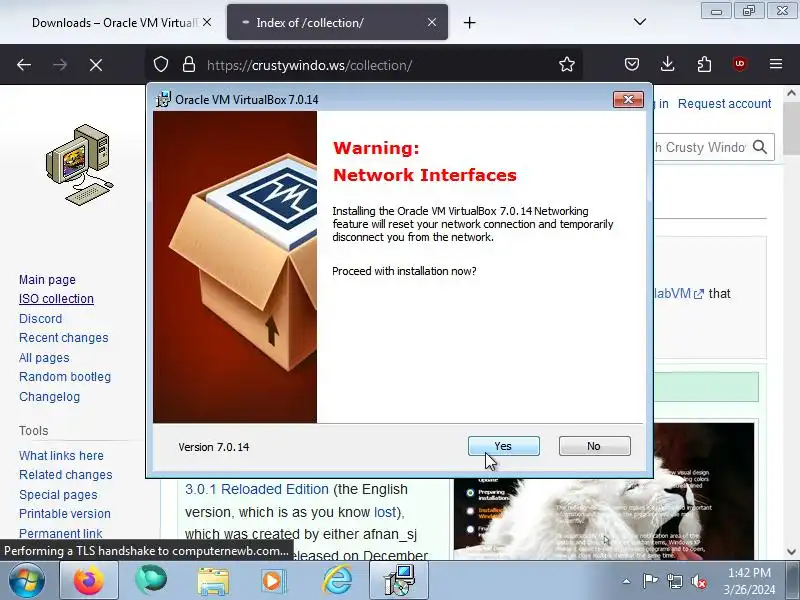This screenshot has height=600, width=800.
Task: Click the Crusty Windows computer logo
Action: tap(80, 164)
